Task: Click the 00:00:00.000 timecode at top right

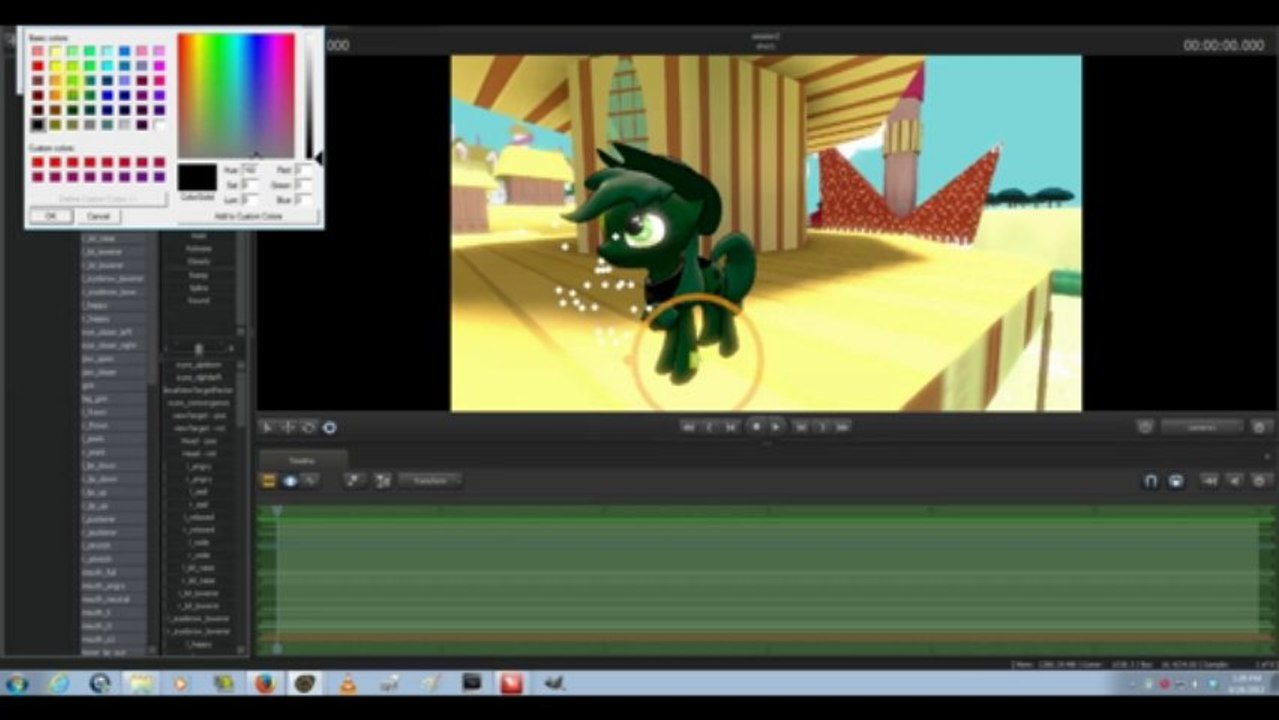Action: point(1224,45)
